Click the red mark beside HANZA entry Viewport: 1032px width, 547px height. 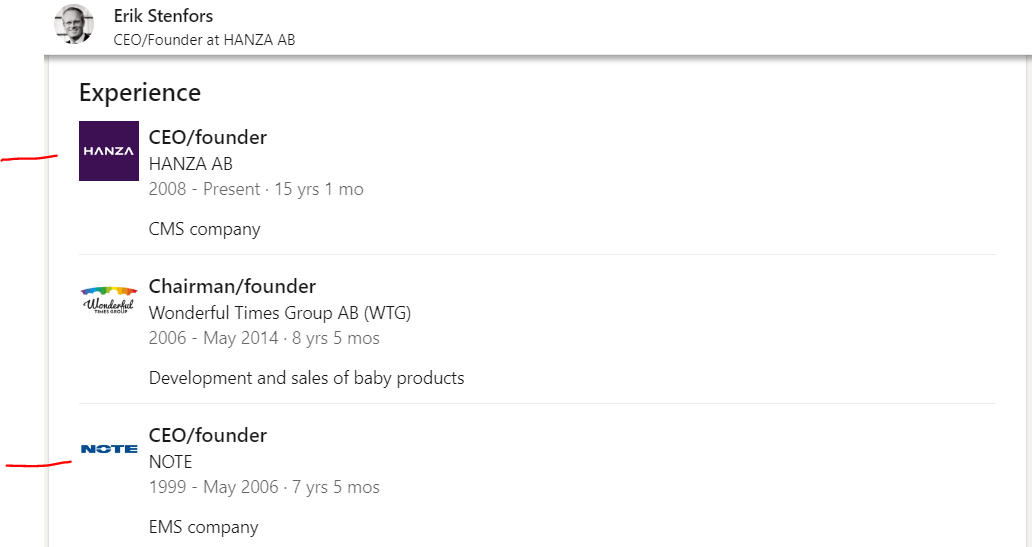tap(30, 158)
